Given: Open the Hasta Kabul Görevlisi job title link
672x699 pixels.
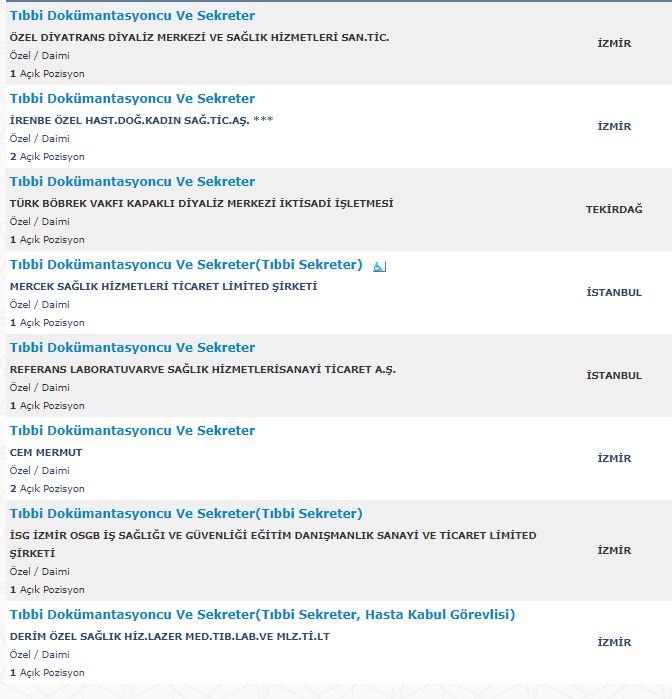Looking at the screenshot, I should (262, 614).
